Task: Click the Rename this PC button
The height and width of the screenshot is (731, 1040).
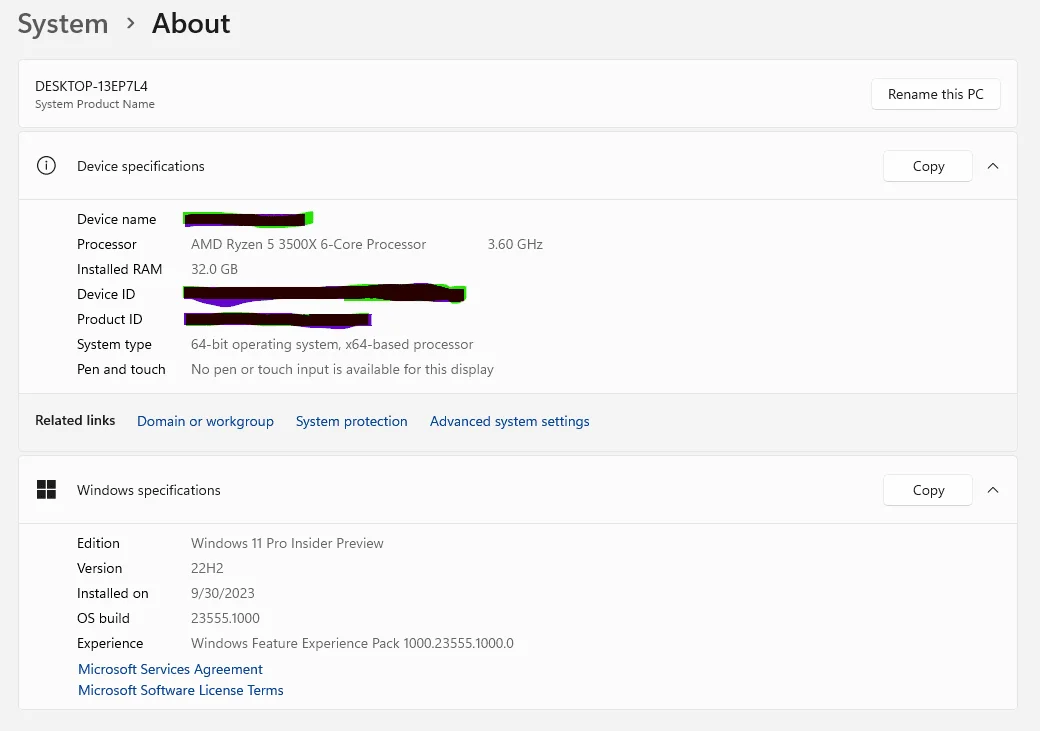Action: tap(935, 94)
